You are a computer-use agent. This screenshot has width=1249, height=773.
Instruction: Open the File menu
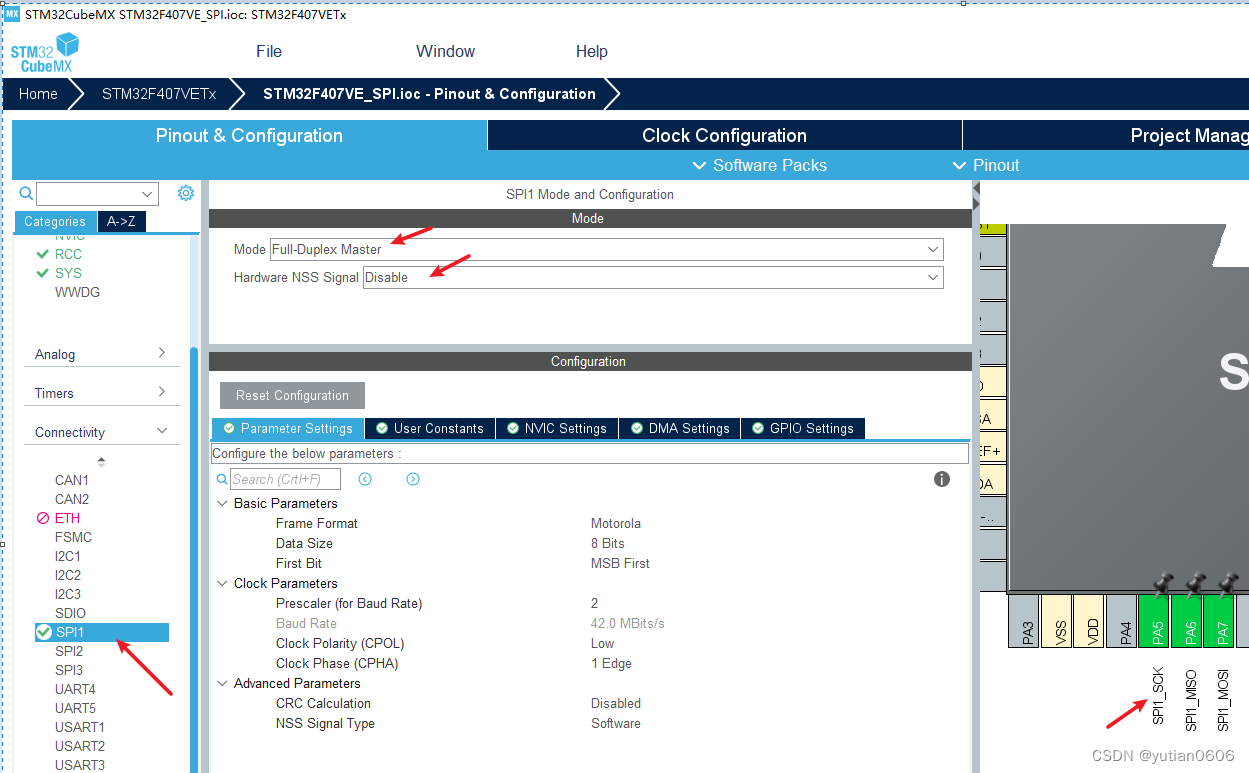(269, 51)
